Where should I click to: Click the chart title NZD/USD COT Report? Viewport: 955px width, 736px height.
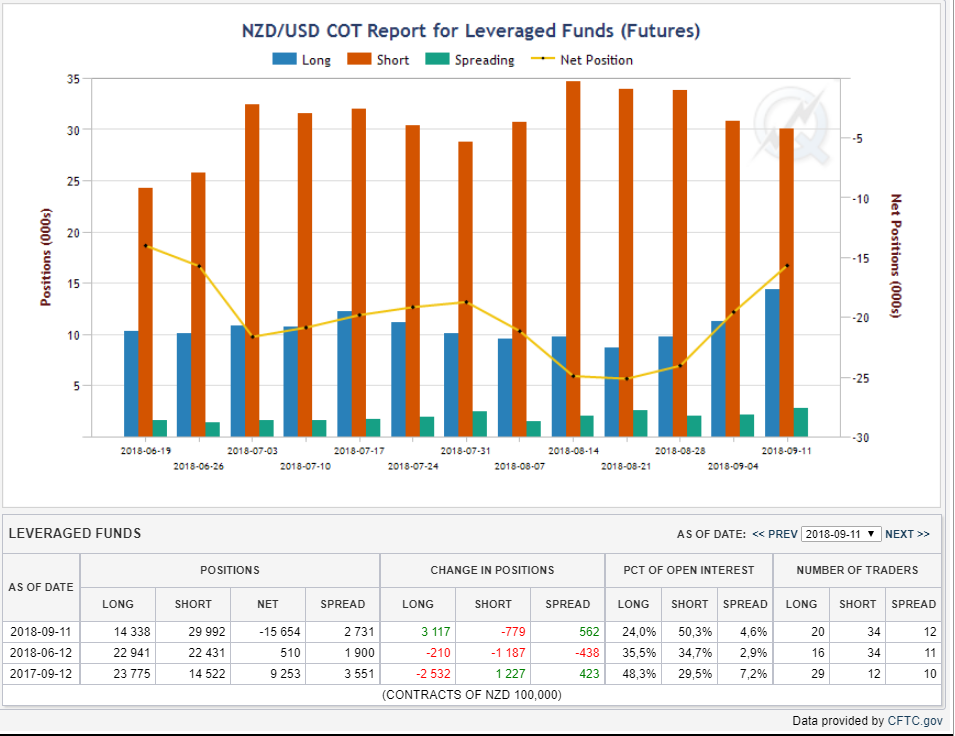[x=471, y=30]
